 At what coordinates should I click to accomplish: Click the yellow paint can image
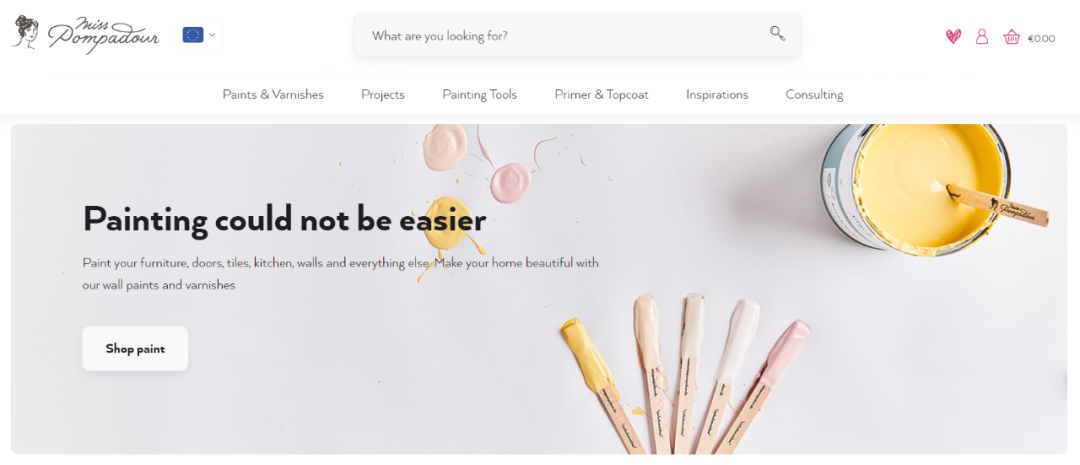(917, 188)
